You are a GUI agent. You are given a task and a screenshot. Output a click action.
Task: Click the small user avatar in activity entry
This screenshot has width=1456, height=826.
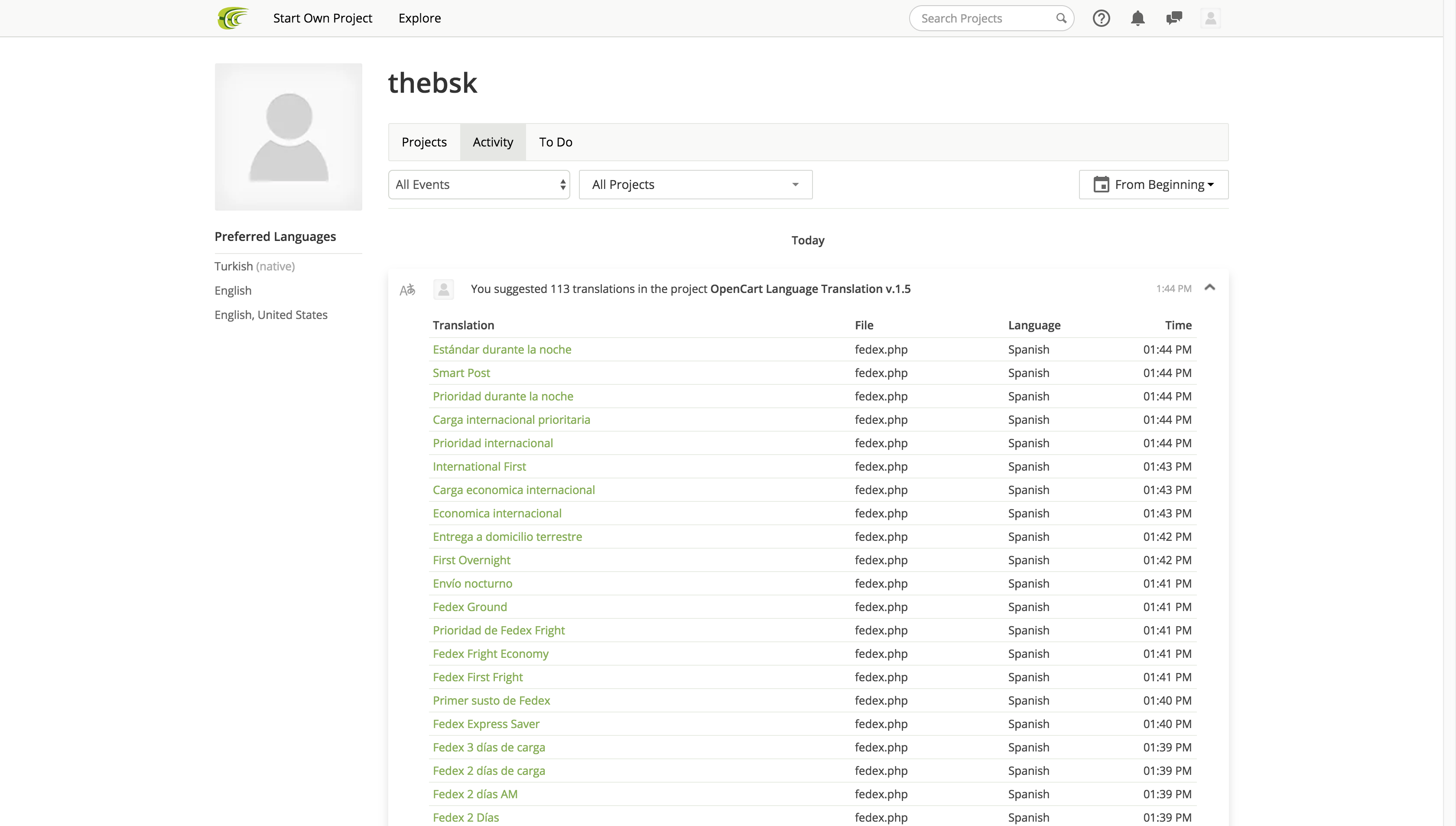click(444, 289)
